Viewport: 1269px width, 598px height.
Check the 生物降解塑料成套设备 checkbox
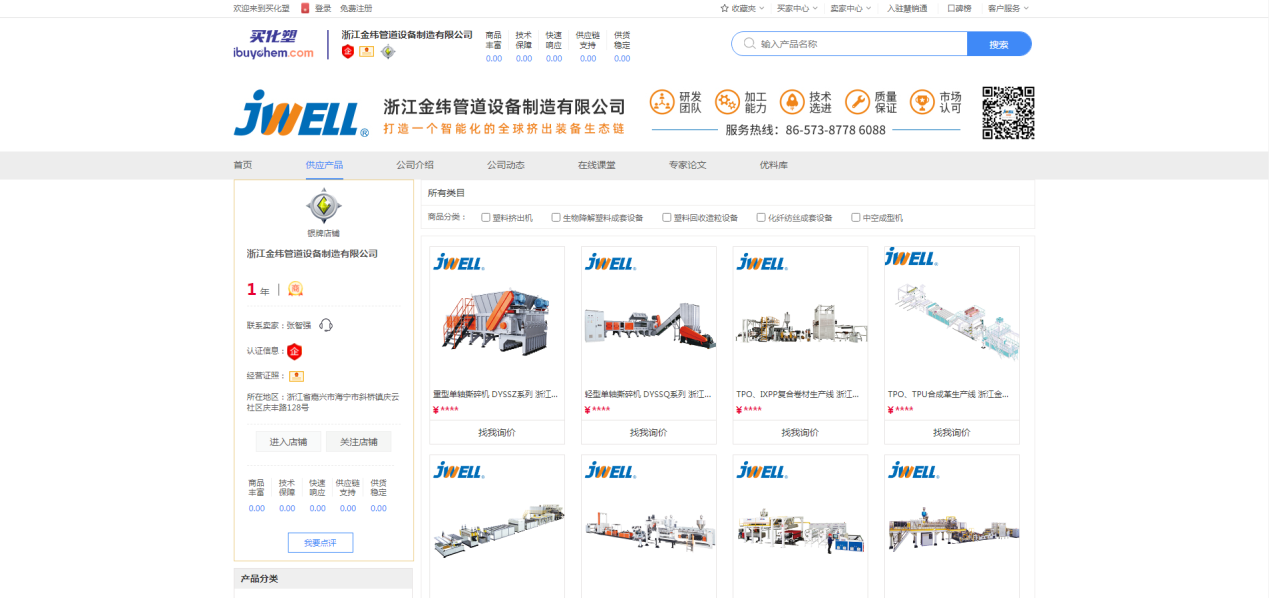pos(556,217)
